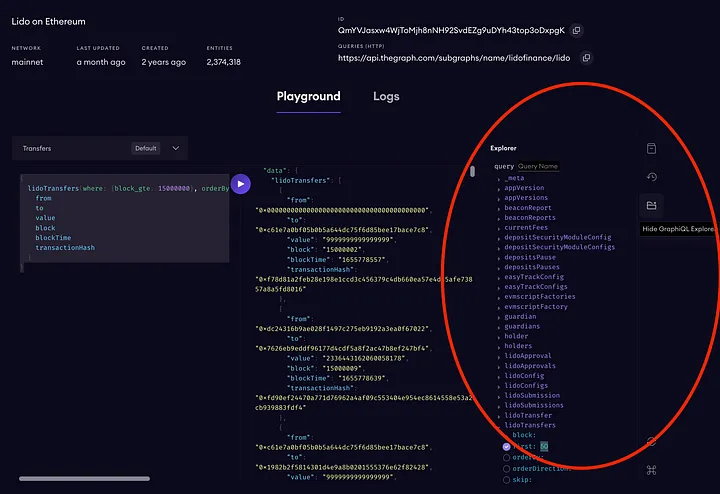Uncheck the 'first' argument checkbox
Viewport: 720px width, 494px height.
tap(506, 446)
